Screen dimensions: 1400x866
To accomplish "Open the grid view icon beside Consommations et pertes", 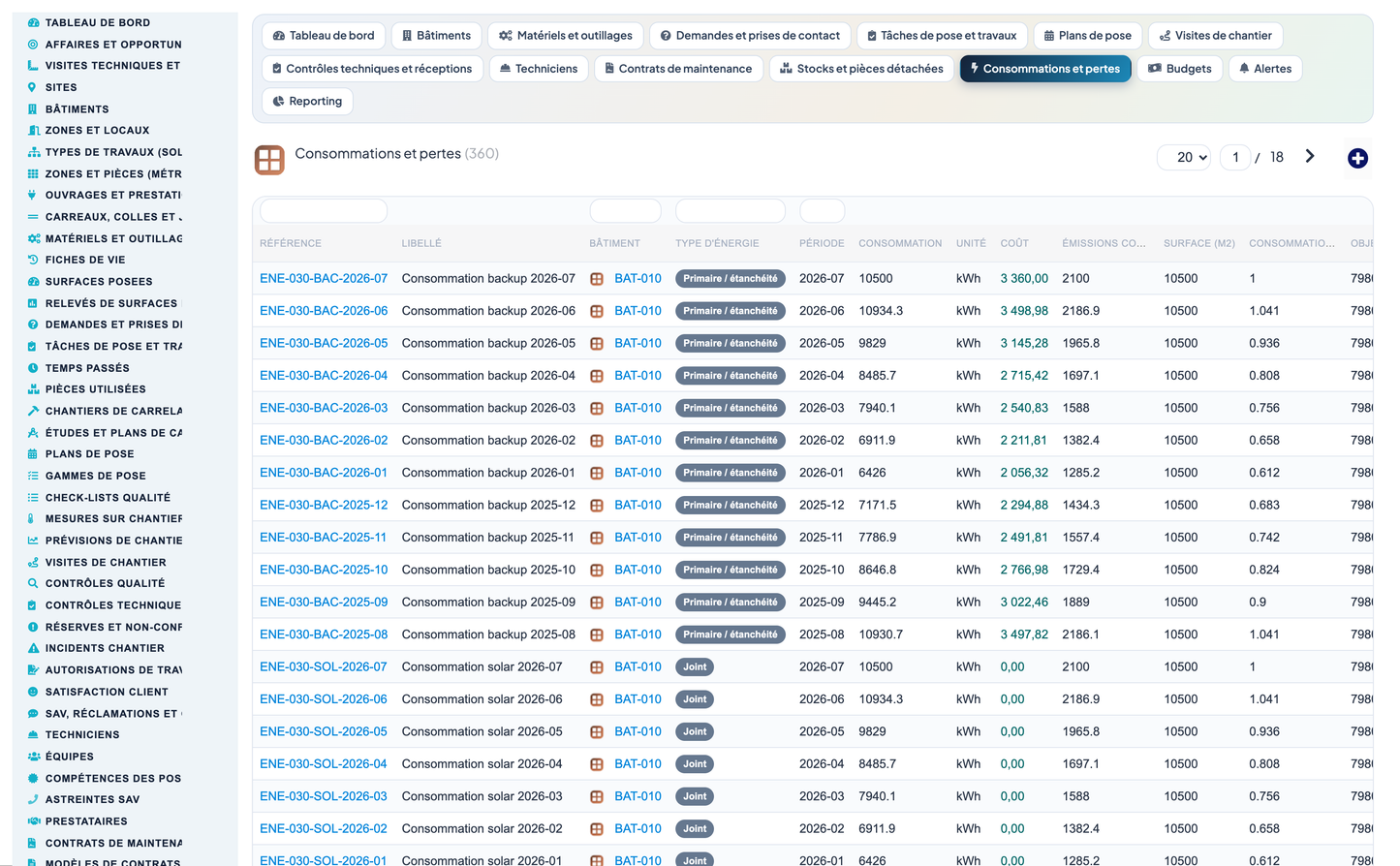I will [269, 160].
